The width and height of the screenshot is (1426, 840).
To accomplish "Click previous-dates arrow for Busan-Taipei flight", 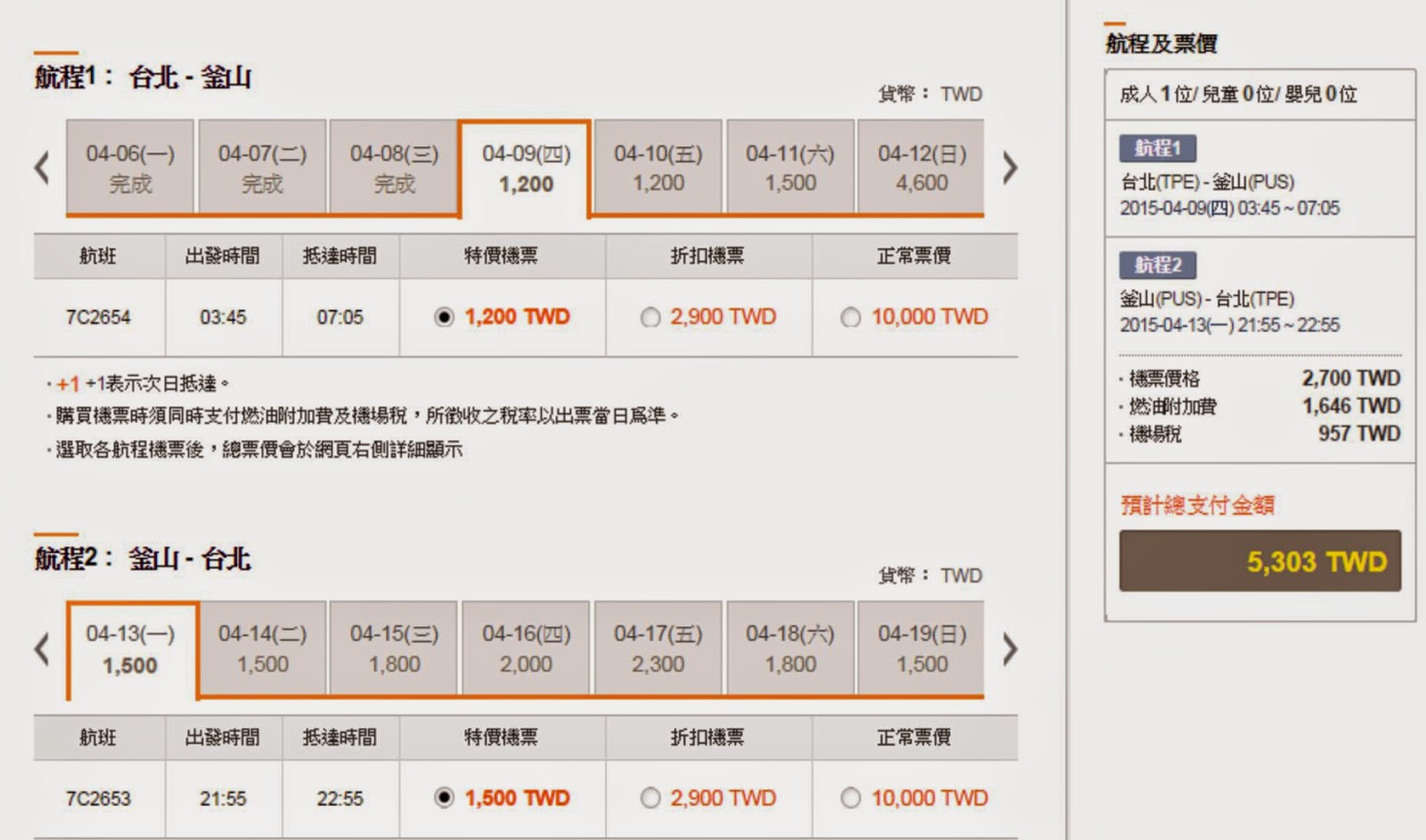I will click(x=42, y=649).
